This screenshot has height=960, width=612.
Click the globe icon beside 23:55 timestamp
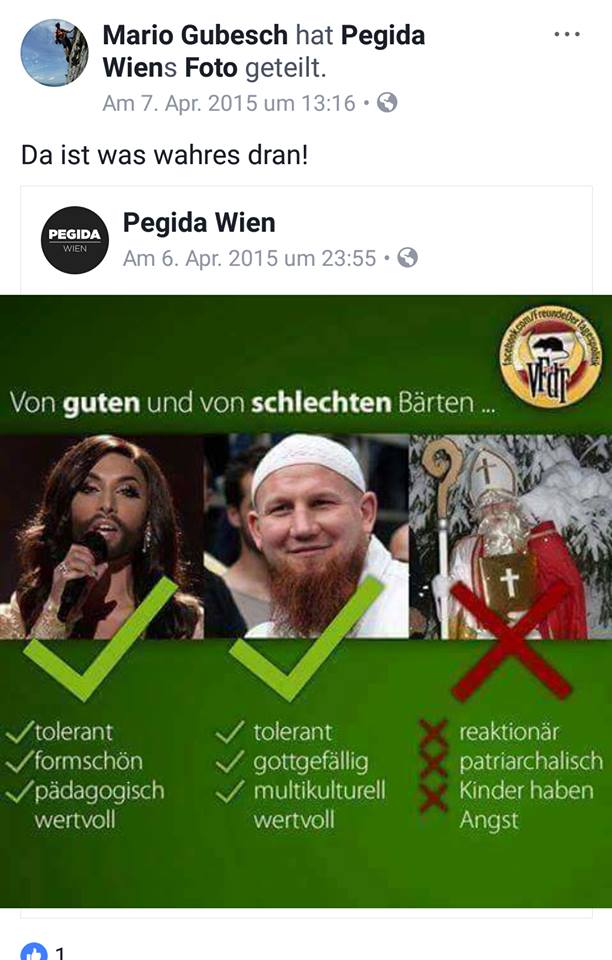(x=408, y=258)
